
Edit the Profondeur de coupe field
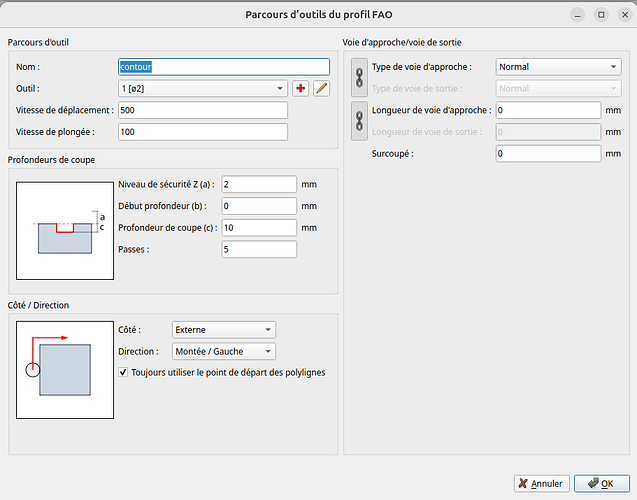click(259, 228)
